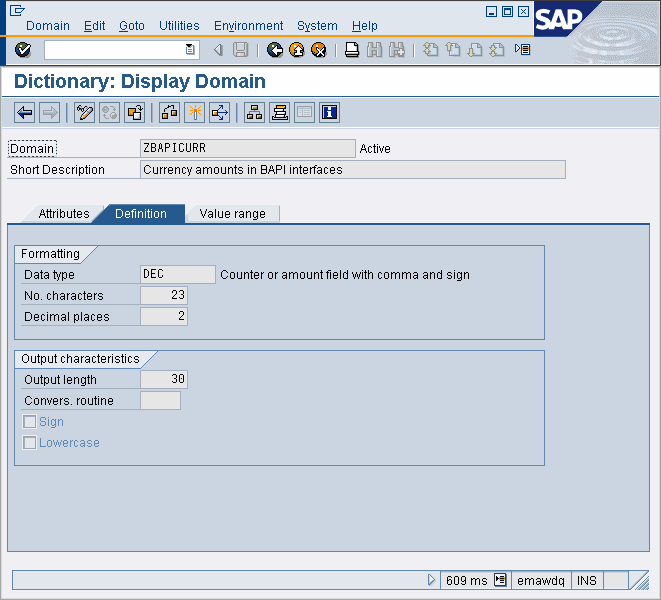Go to Last Page icon

(x=497, y=50)
